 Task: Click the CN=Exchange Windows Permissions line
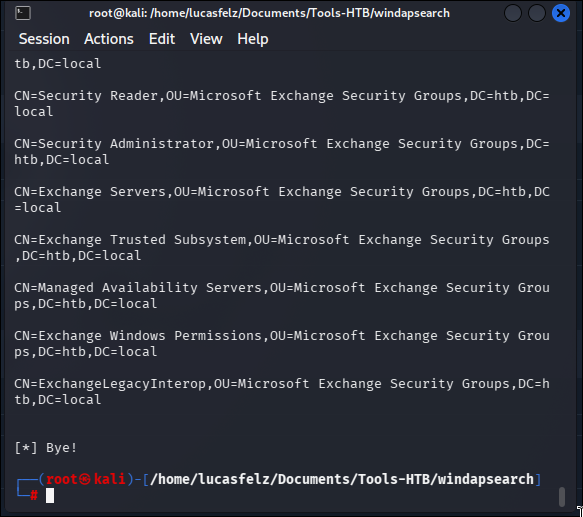[282, 344]
